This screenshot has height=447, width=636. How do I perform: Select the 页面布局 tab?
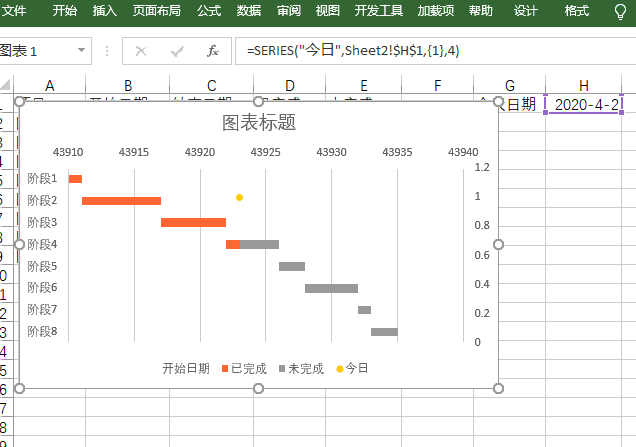(157, 11)
